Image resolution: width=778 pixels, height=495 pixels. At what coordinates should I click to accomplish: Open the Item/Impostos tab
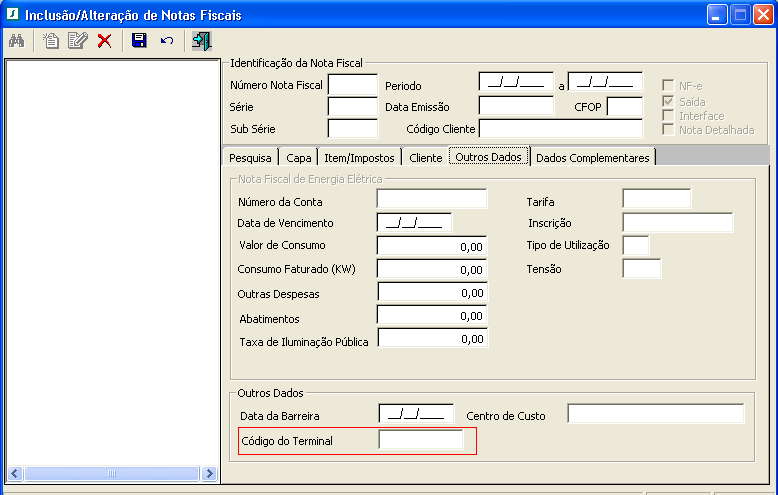(357, 158)
